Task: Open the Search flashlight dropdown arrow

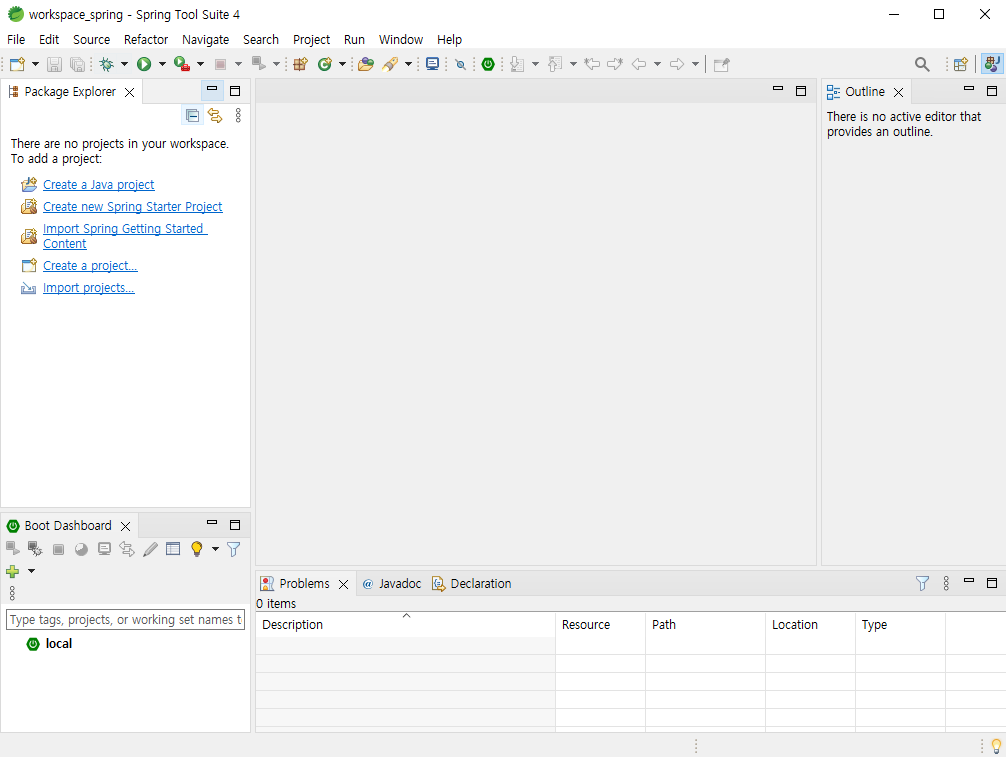Action: [x=408, y=64]
